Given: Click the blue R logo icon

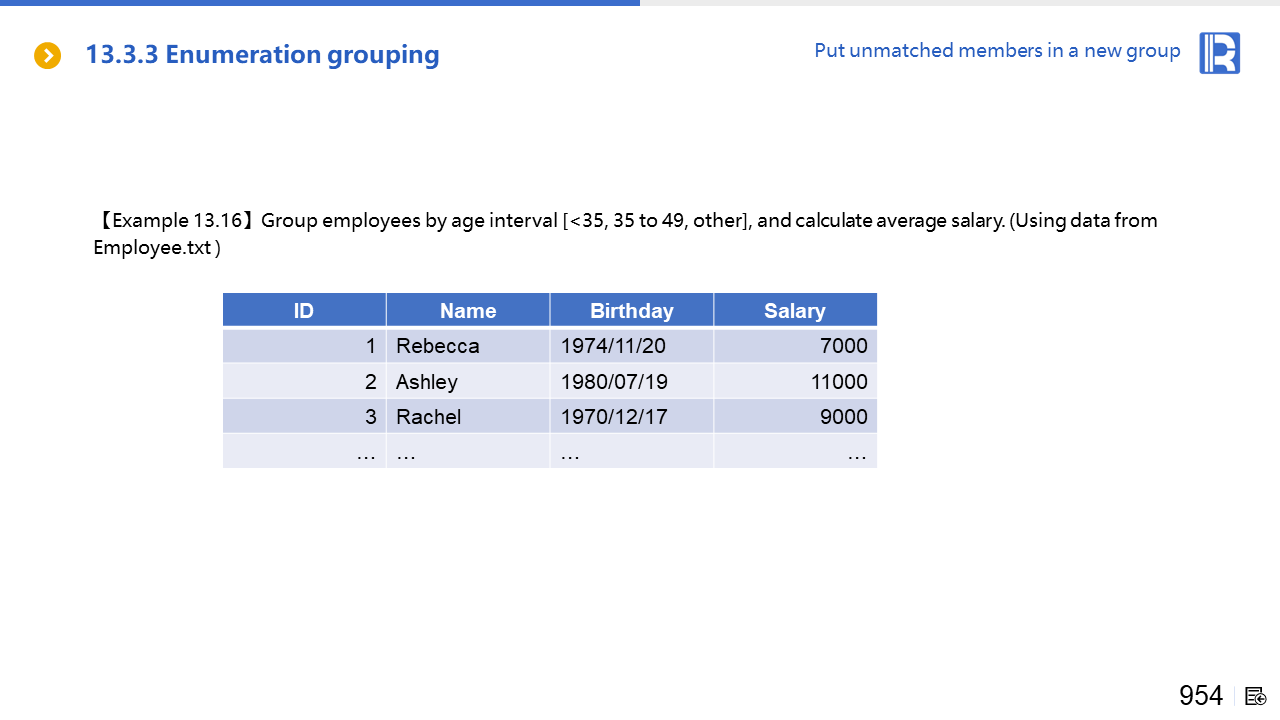Looking at the screenshot, I should tap(1219, 53).
